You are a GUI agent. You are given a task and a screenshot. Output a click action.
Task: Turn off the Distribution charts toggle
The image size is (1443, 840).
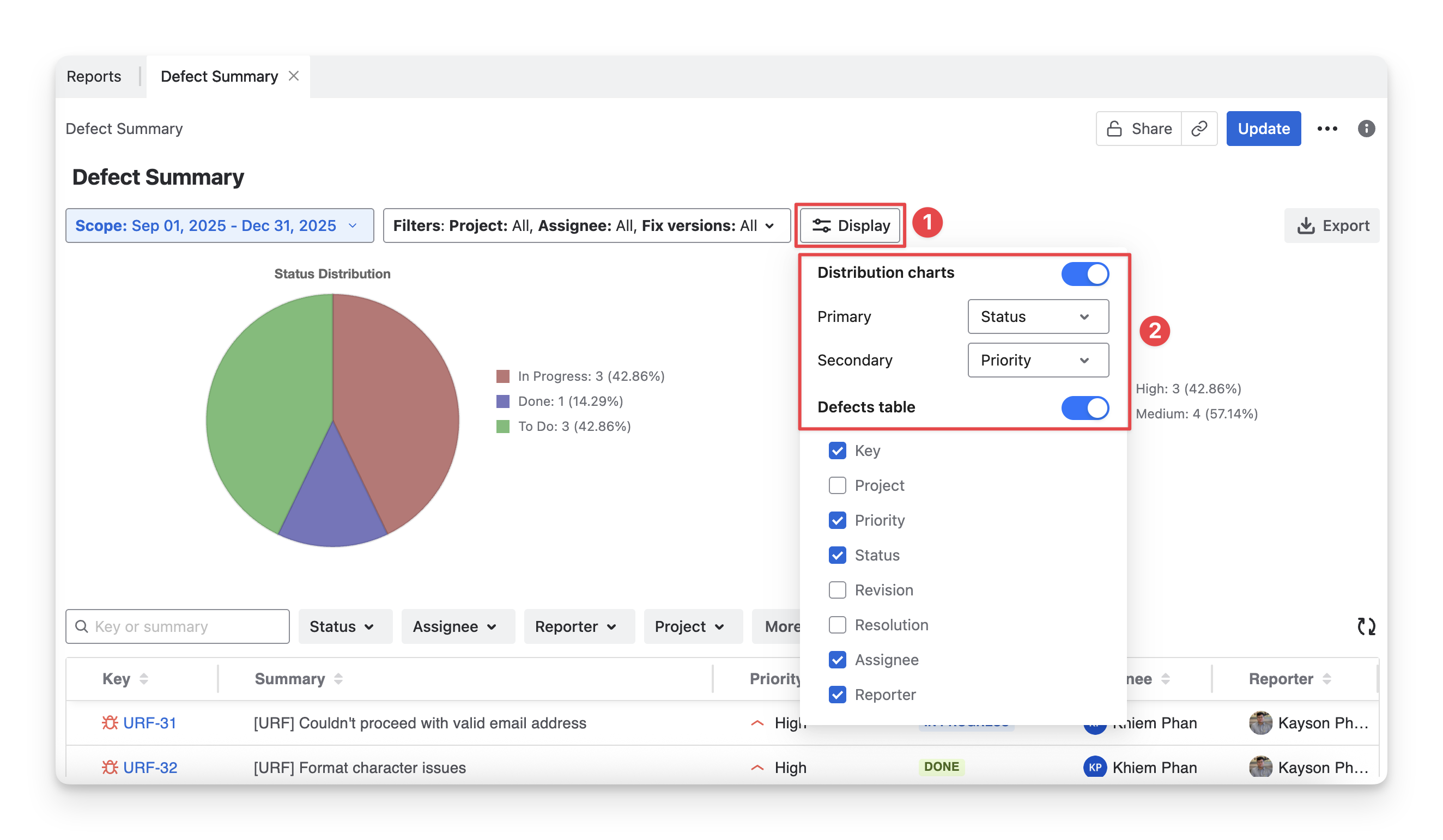click(x=1084, y=273)
